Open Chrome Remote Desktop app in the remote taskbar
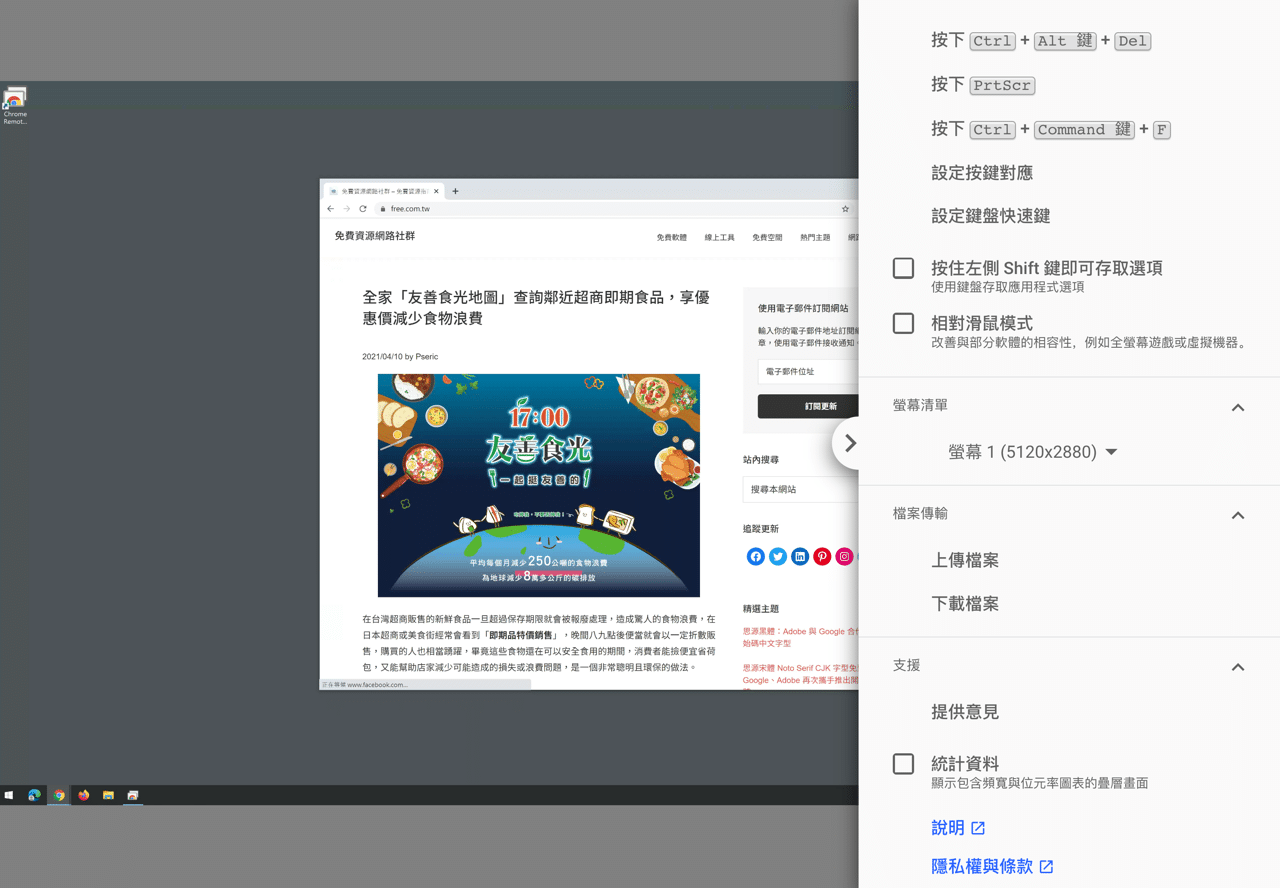1280x888 pixels. (x=133, y=795)
